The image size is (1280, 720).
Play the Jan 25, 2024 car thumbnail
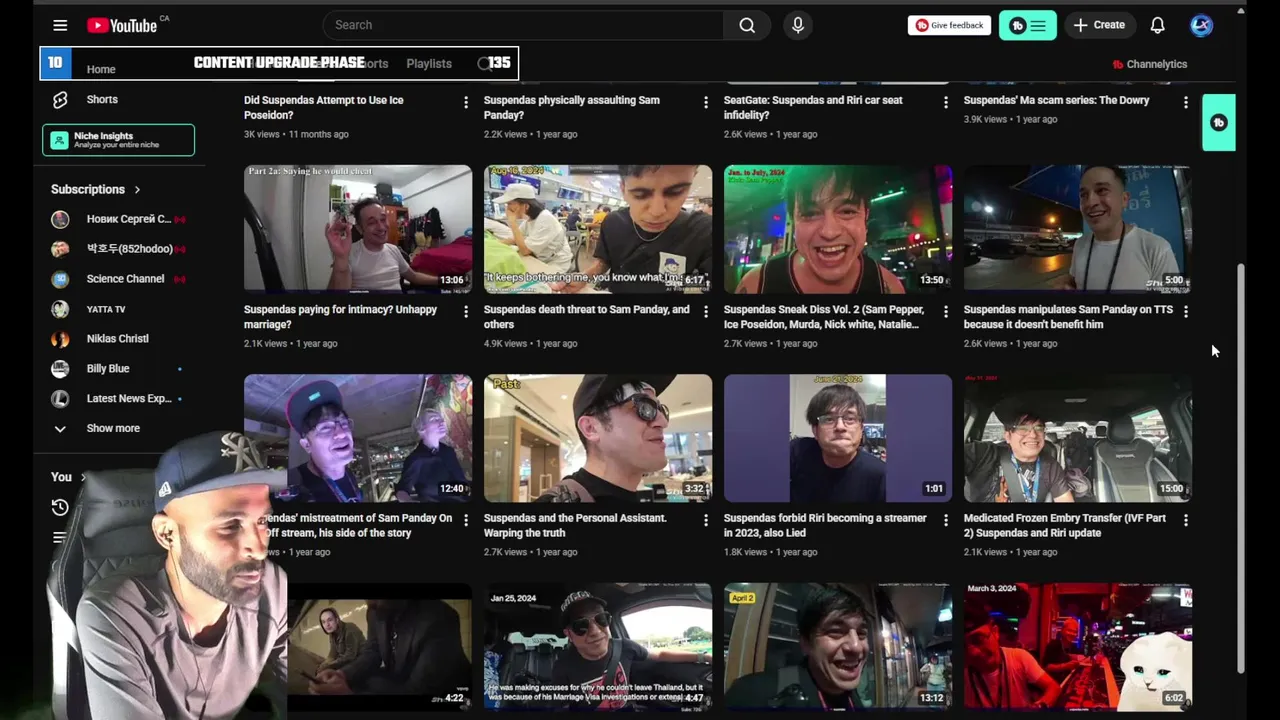click(x=598, y=647)
